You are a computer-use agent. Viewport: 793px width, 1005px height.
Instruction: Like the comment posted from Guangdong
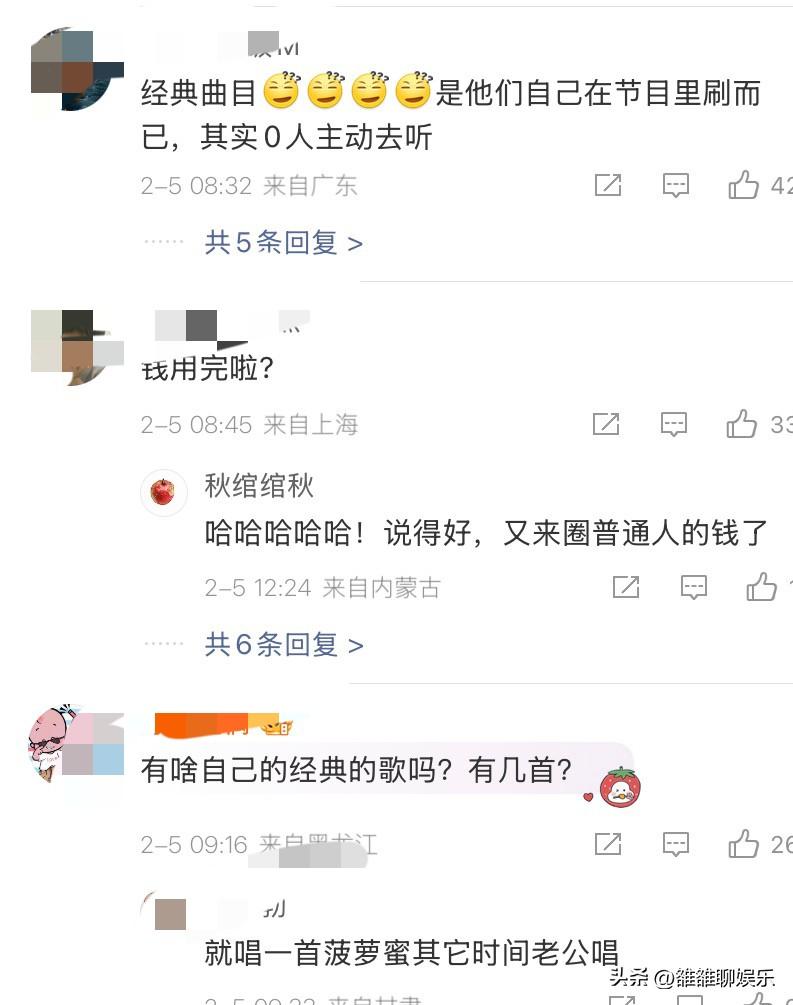(x=744, y=185)
